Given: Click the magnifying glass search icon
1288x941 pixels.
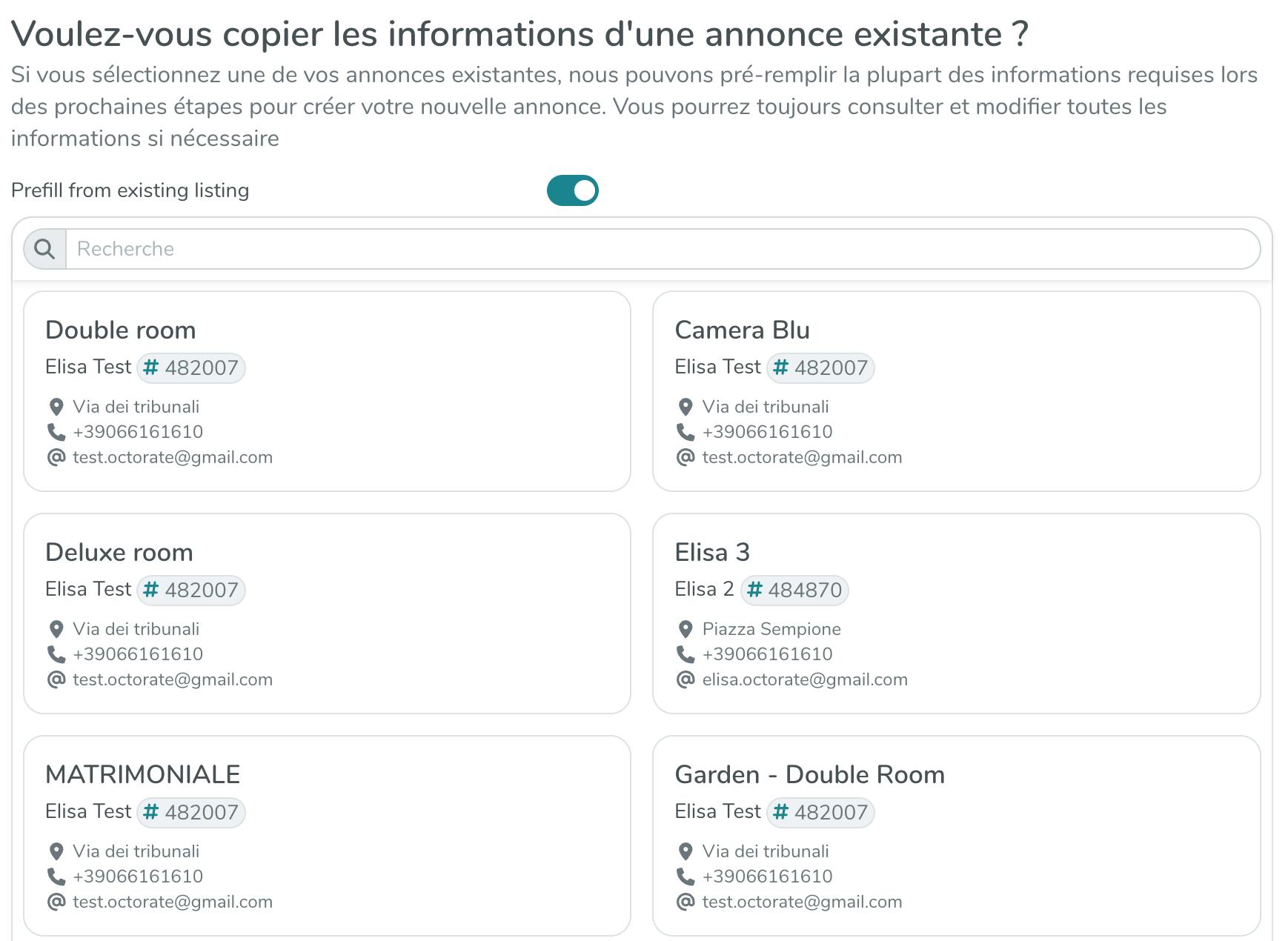Looking at the screenshot, I should 44,249.
